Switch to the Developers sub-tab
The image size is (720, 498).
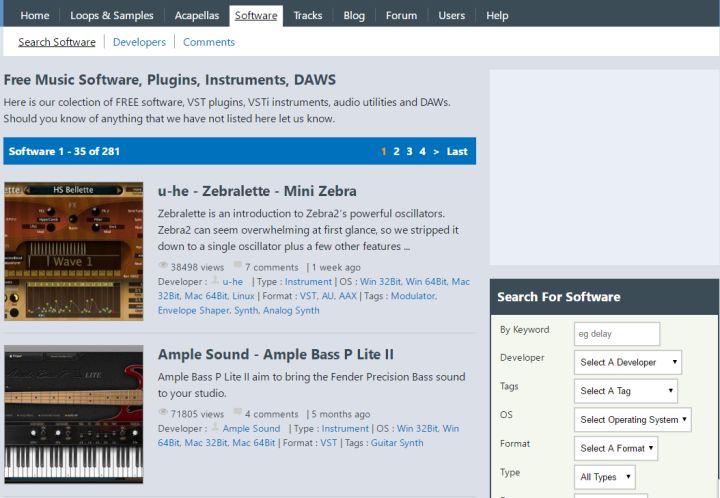[x=139, y=42]
